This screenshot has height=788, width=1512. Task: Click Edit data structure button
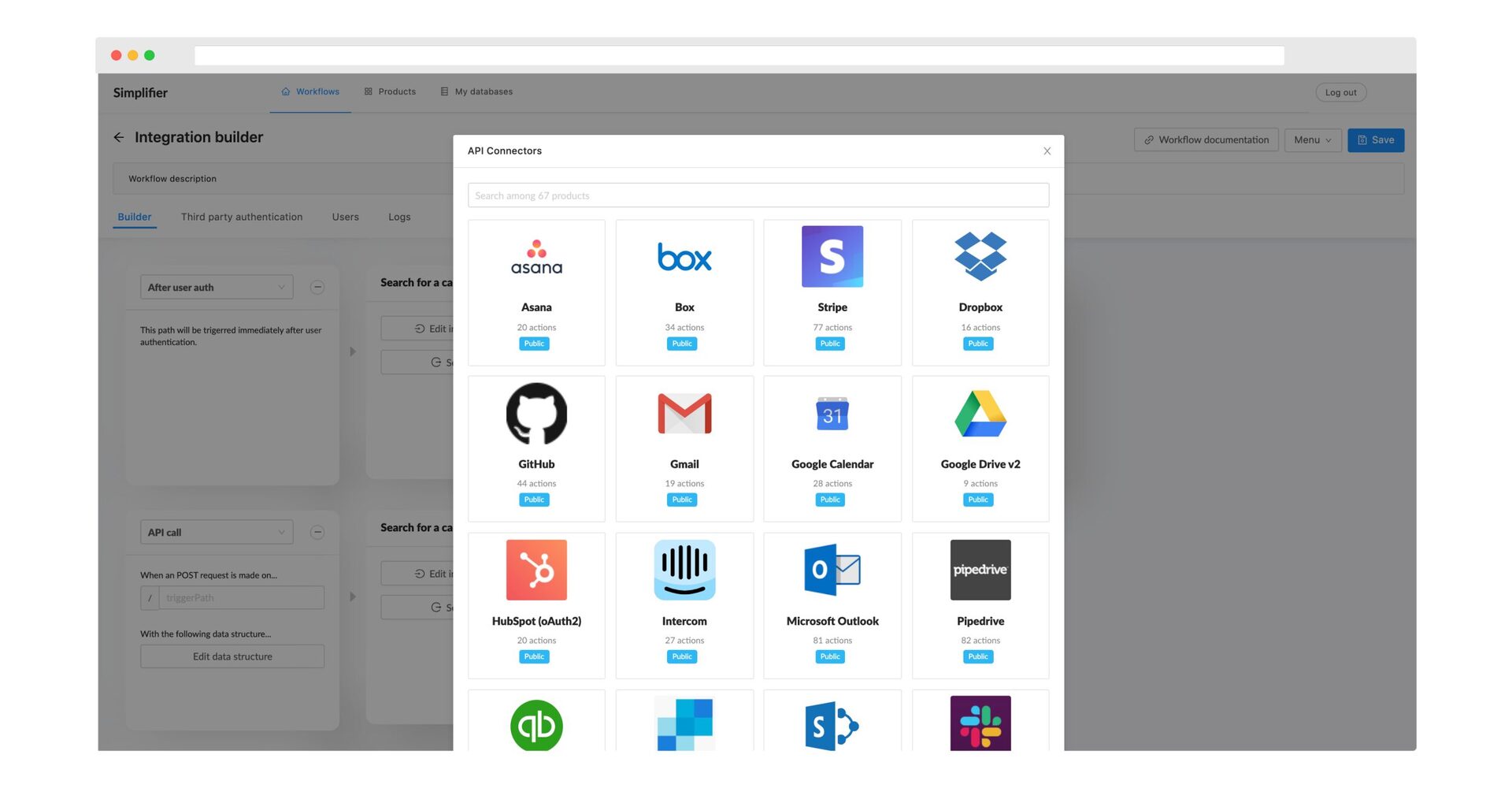click(232, 656)
